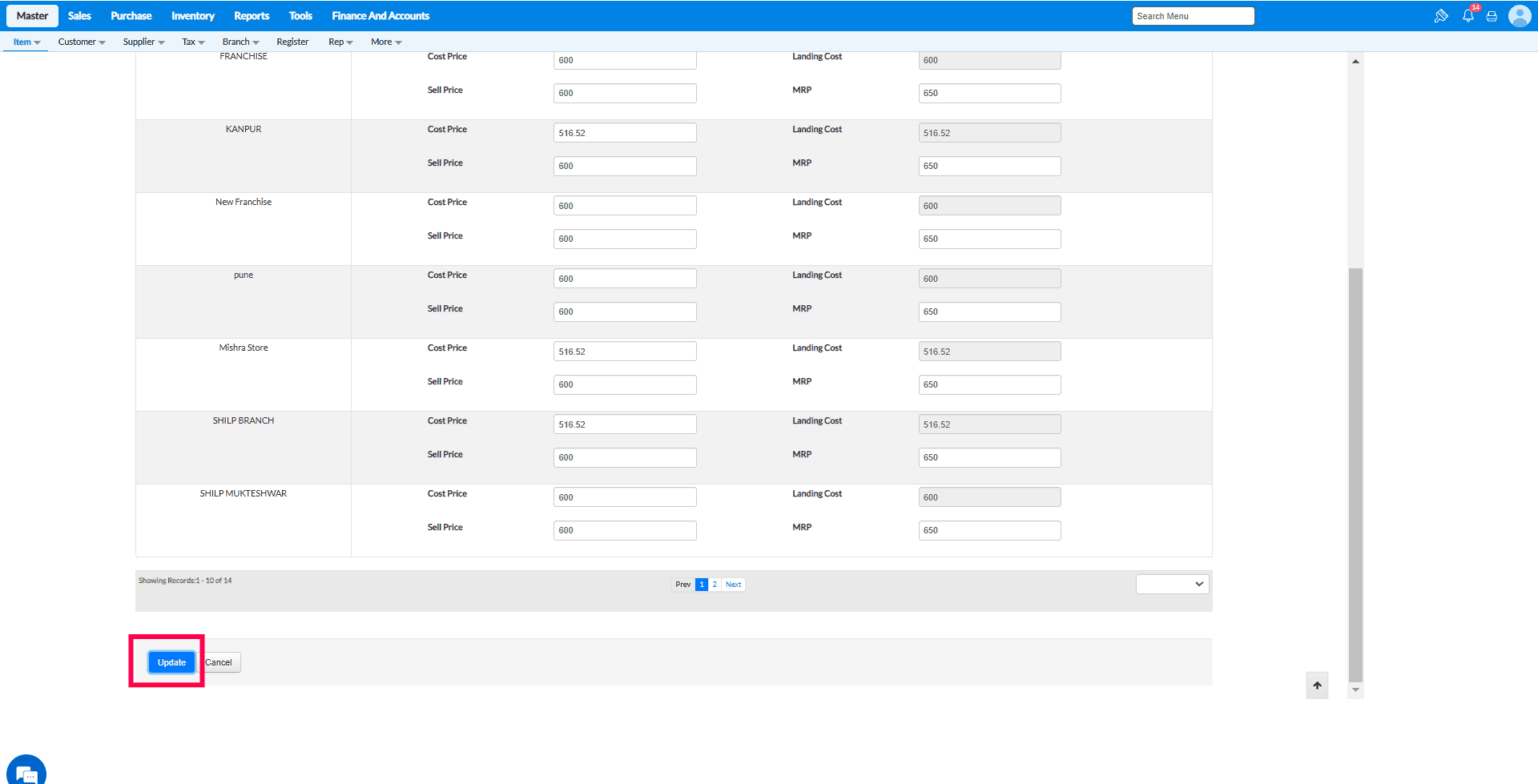
Task: Click scrollbar up arrow
Action: pyautogui.click(x=1355, y=62)
